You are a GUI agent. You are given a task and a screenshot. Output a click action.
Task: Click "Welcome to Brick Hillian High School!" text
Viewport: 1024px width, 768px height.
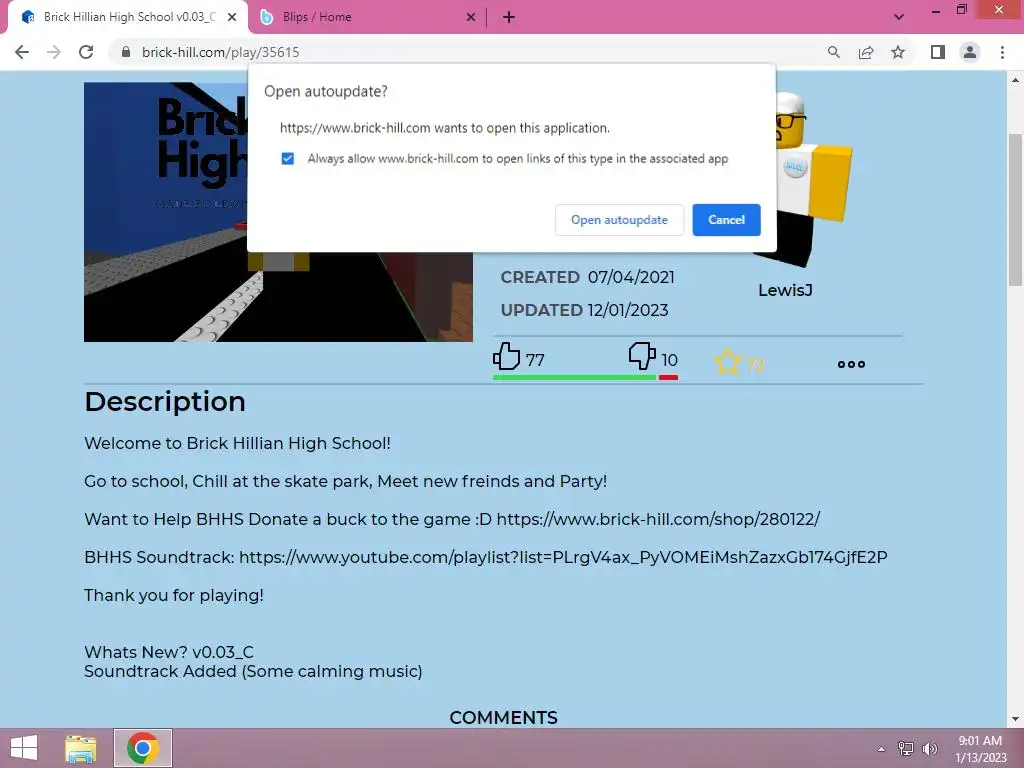pos(238,443)
